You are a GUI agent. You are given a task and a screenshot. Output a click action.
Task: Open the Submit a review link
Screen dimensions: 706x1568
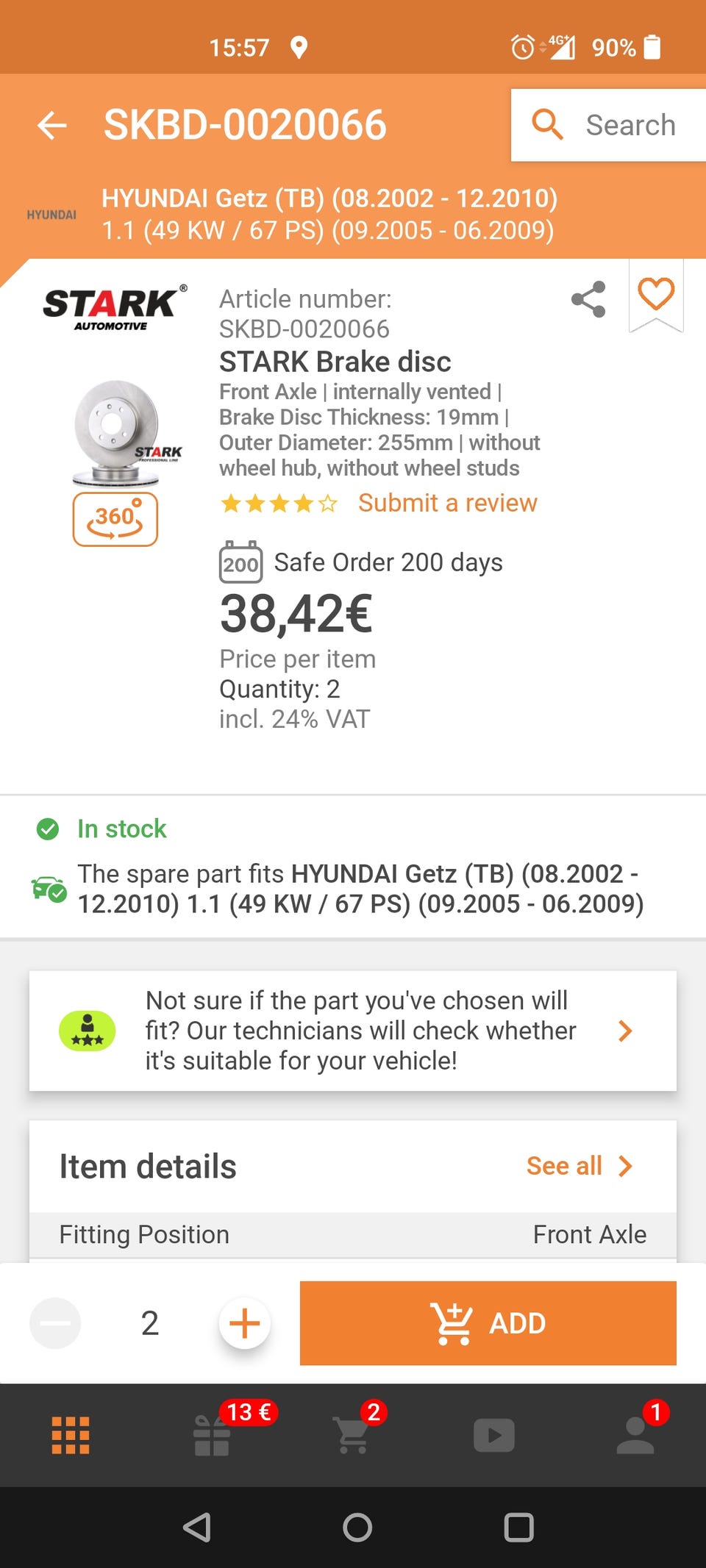click(447, 503)
